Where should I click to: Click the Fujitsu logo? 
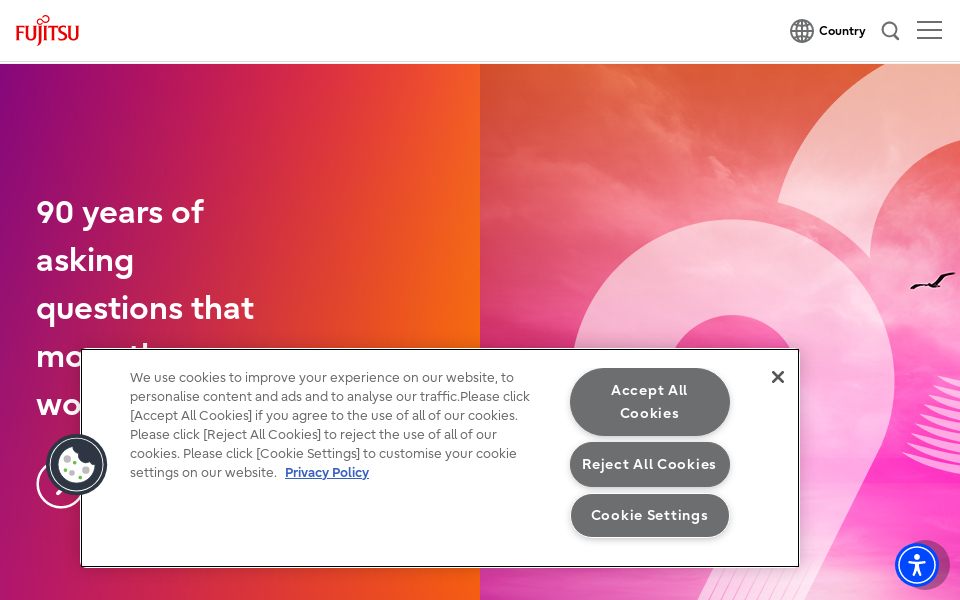[x=47, y=31]
